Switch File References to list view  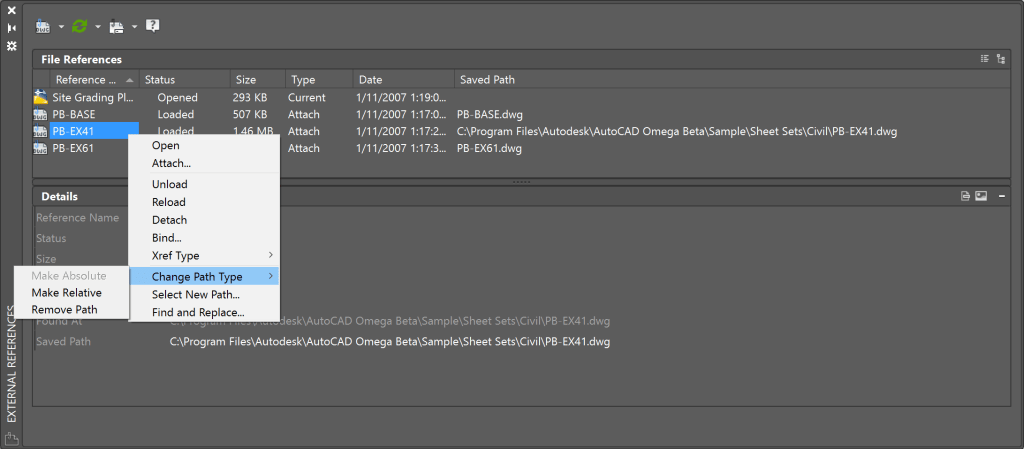click(x=985, y=60)
